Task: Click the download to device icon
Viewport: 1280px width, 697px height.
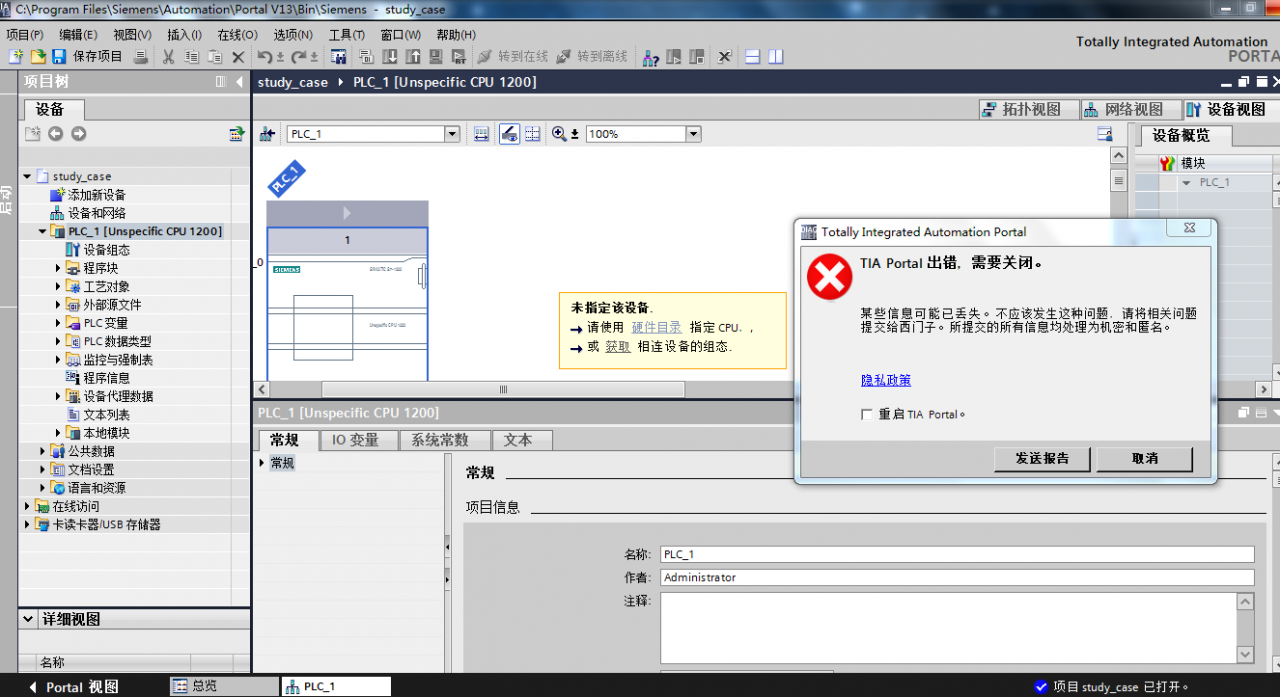Action: click(x=389, y=57)
